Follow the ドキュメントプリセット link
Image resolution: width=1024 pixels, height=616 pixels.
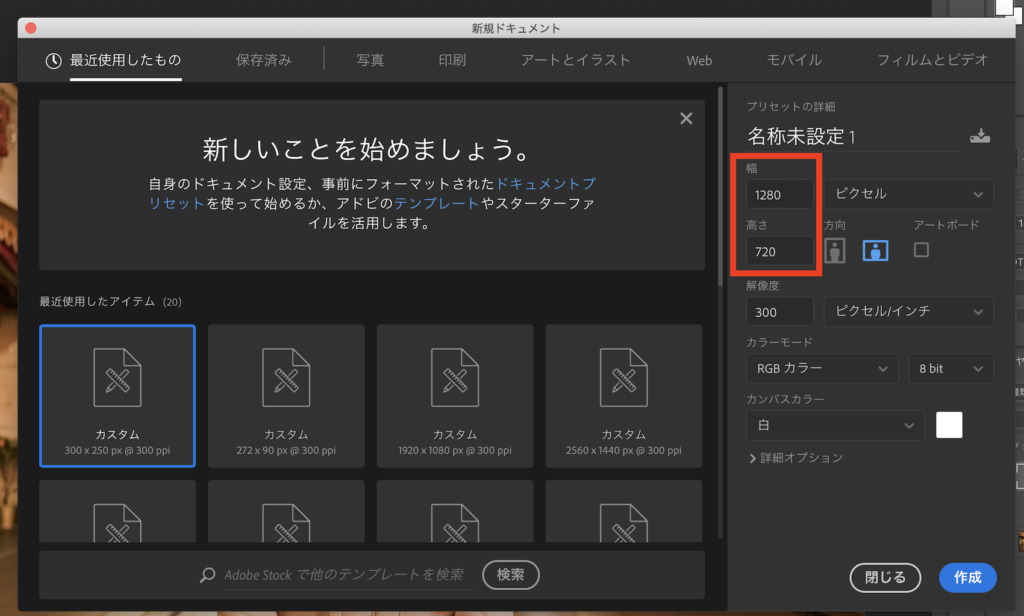tap(546, 184)
